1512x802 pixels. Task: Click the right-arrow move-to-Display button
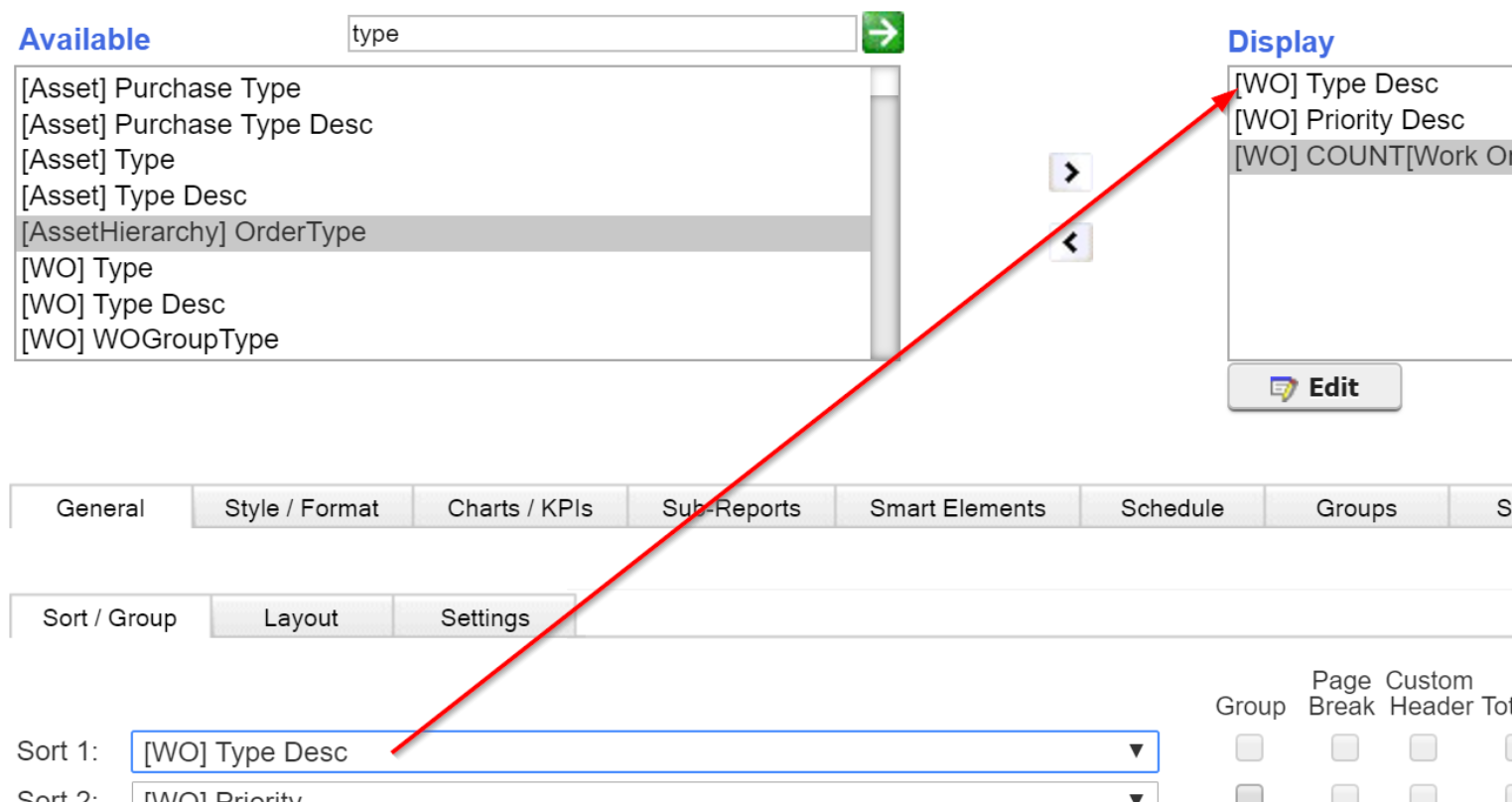tap(1070, 173)
